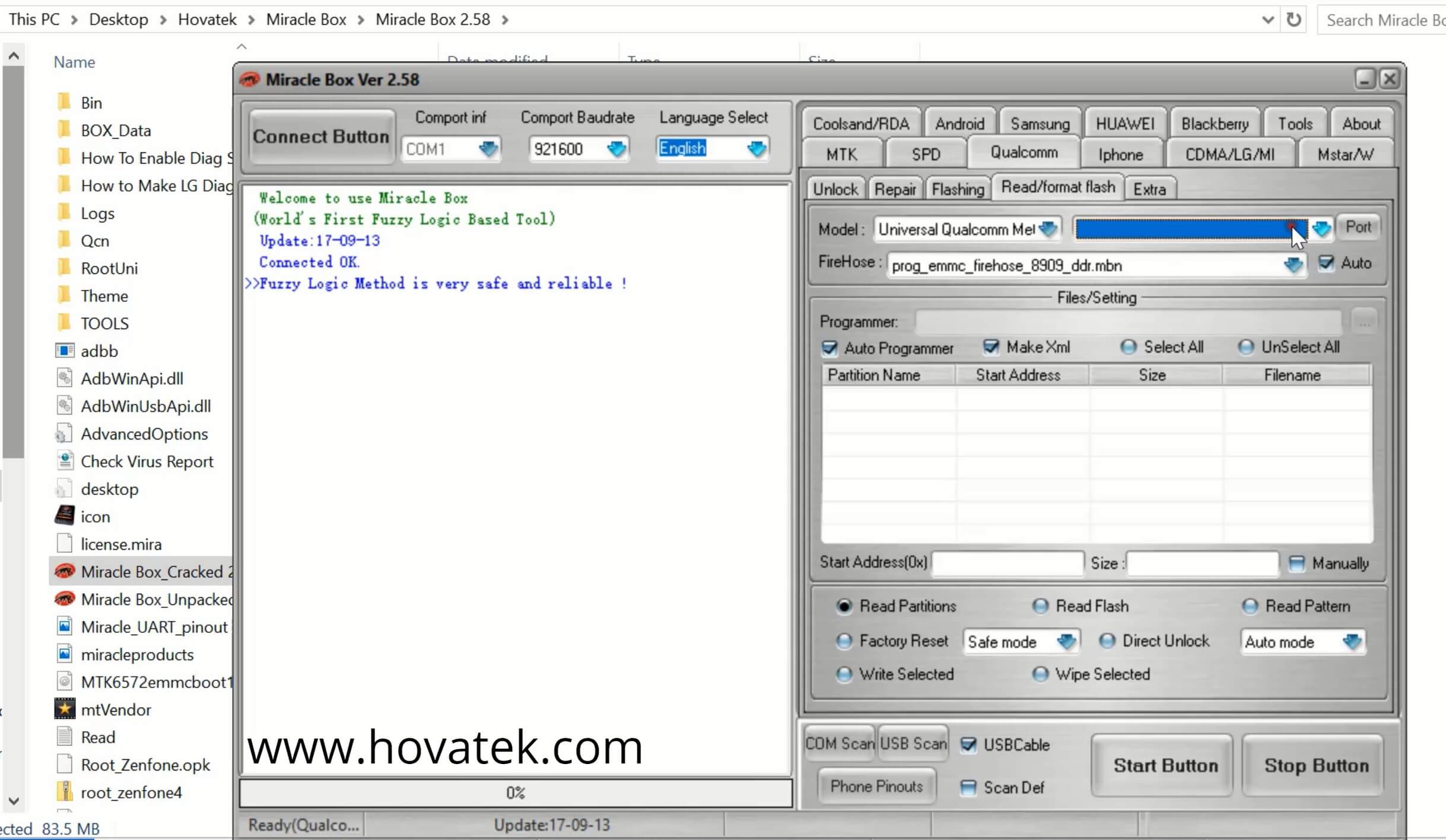This screenshot has width=1446, height=840.
Task: Click the Start Address(0x) input field
Action: click(x=1008, y=562)
